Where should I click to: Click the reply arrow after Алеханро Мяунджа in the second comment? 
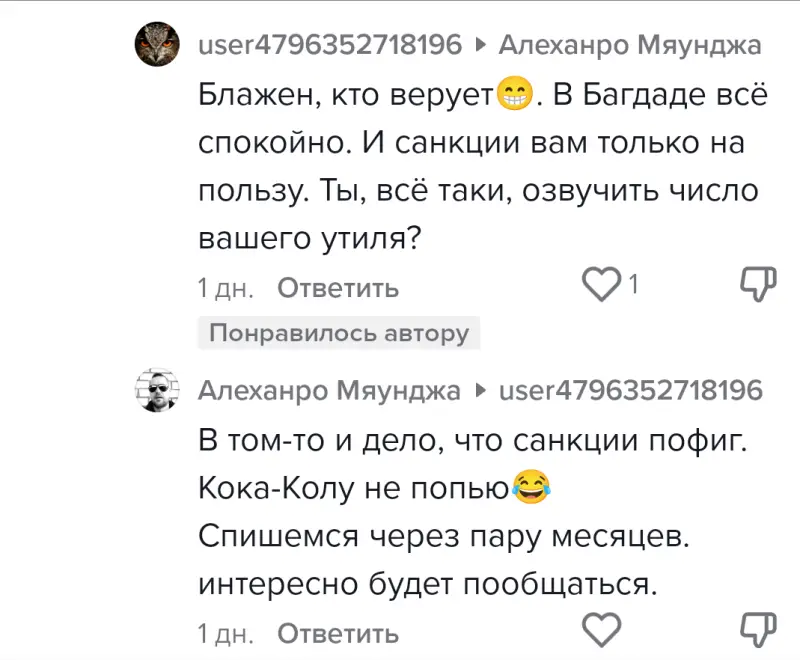[480, 390]
